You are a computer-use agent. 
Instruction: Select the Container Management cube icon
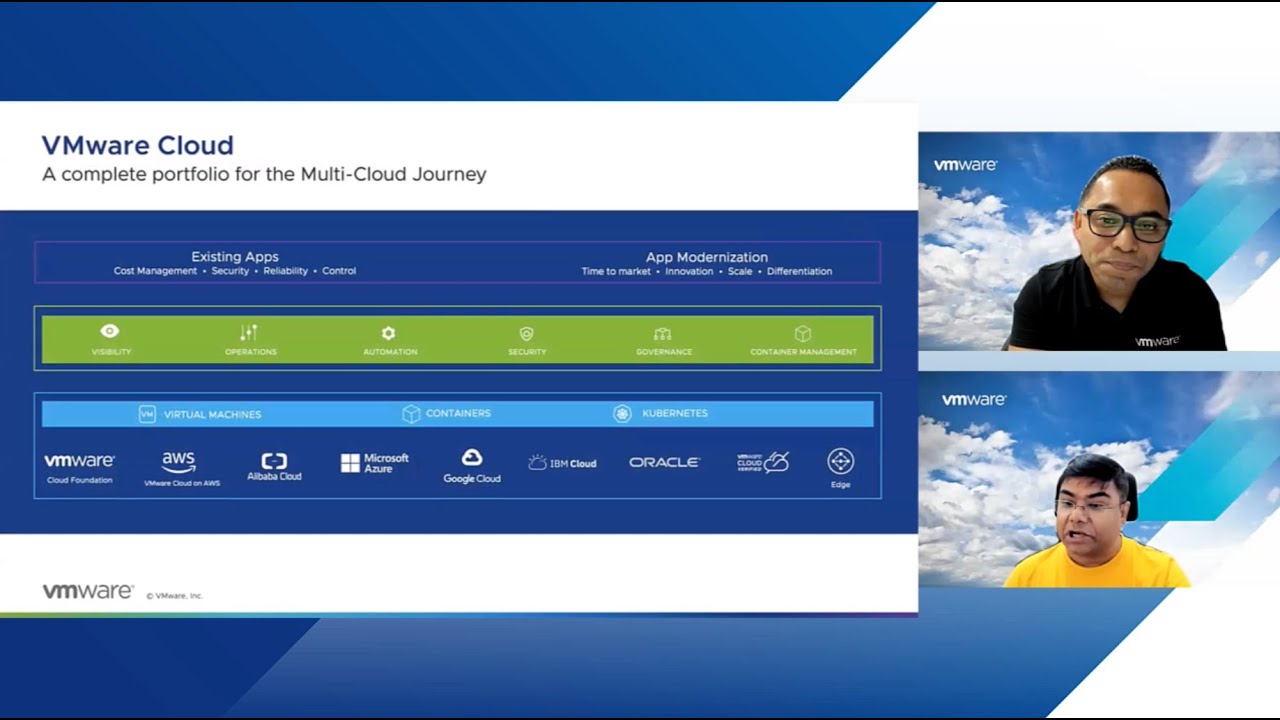(802, 333)
